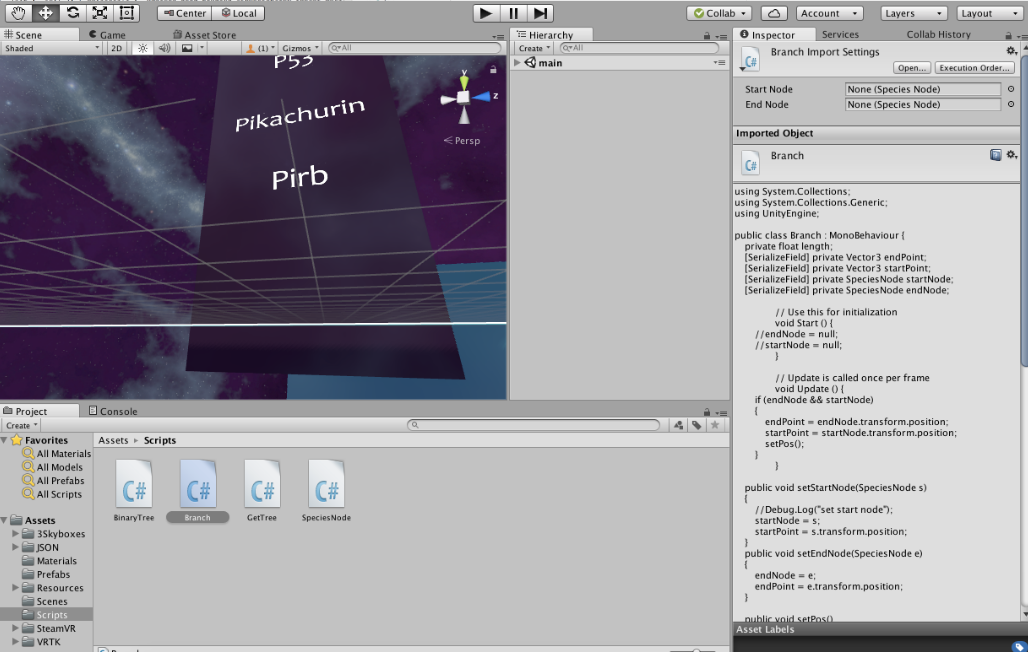The width and height of the screenshot is (1028, 652).
Task: Click the save search star icon
Action: pyautogui.click(x=715, y=425)
